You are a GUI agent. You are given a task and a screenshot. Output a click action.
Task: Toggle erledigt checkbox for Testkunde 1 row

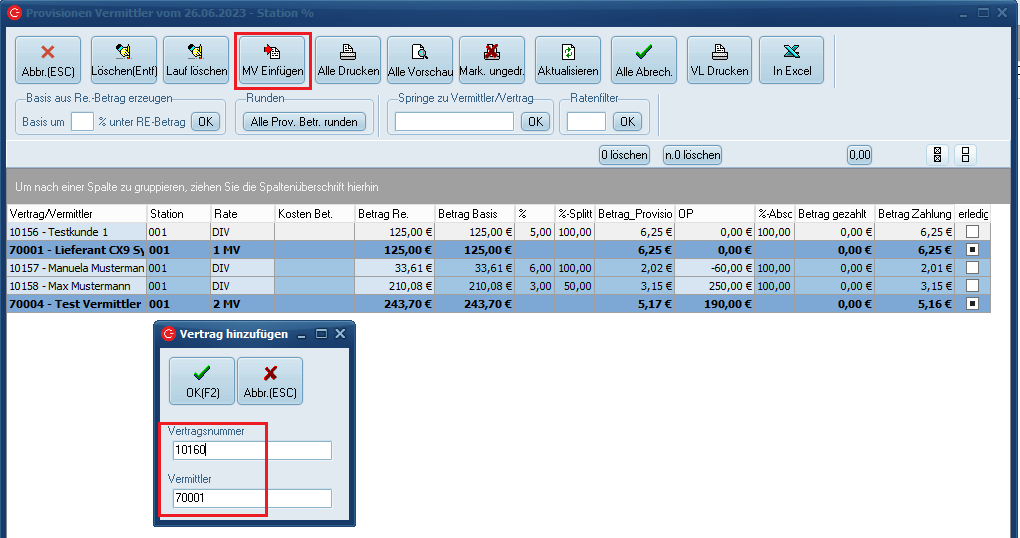(972, 232)
